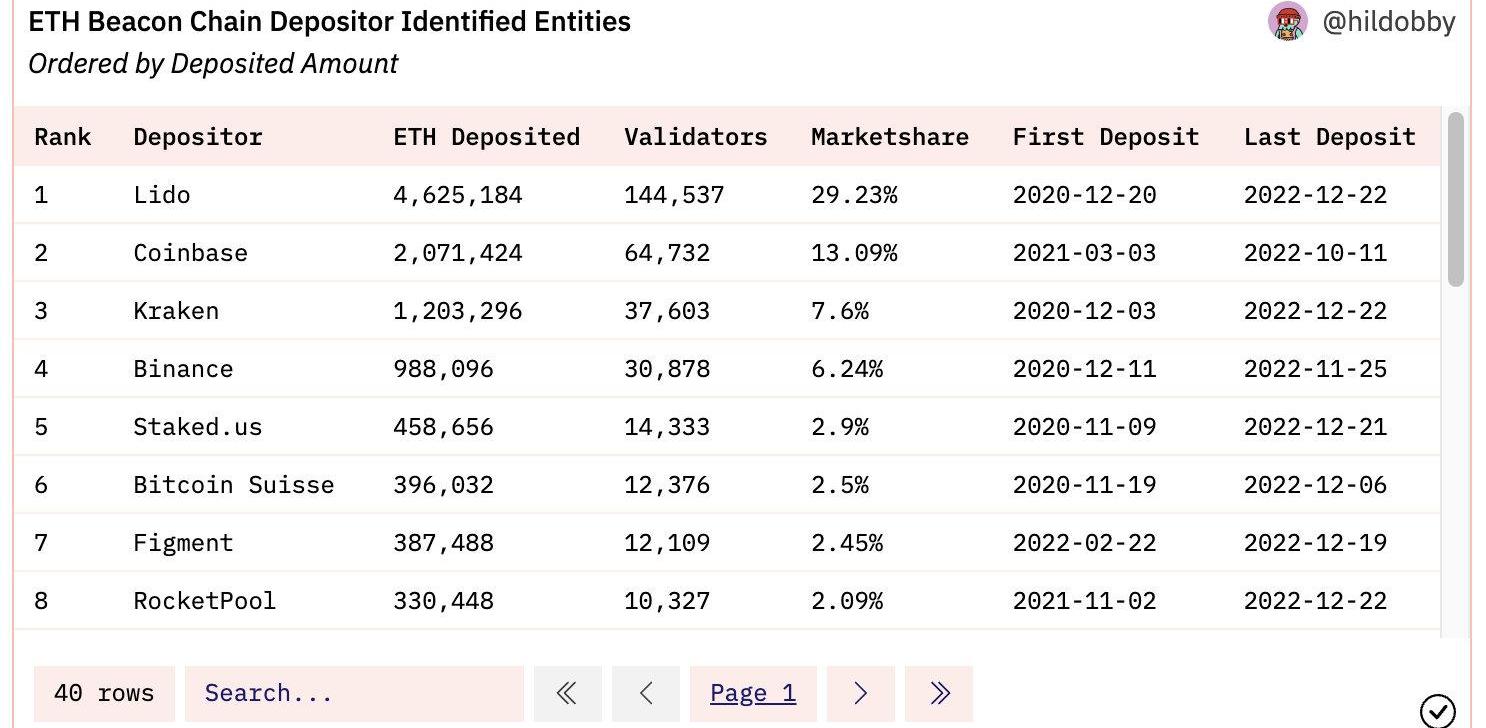Focus the Search... input field
This screenshot has height=728, width=1486.
(x=354, y=693)
